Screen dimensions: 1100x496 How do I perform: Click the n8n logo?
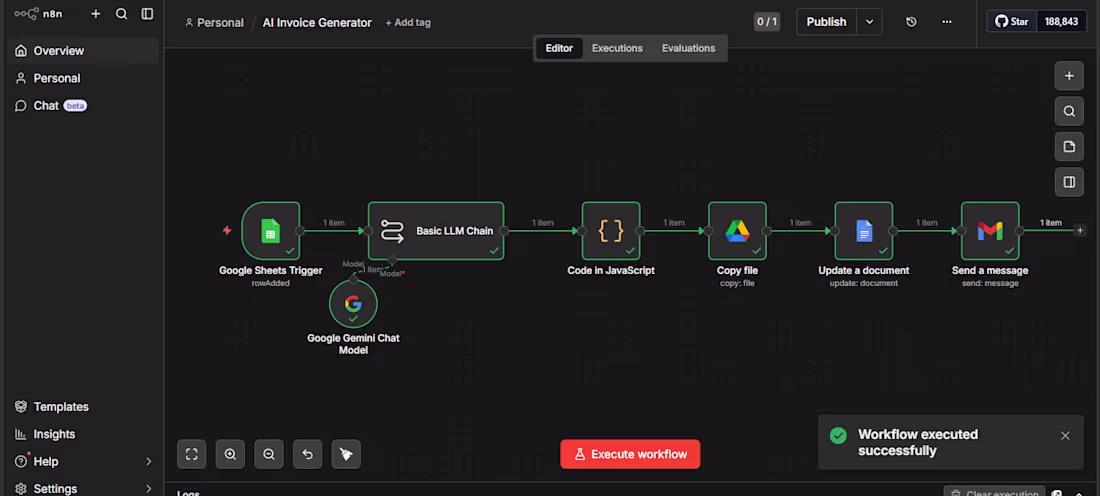click(x=38, y=13)
